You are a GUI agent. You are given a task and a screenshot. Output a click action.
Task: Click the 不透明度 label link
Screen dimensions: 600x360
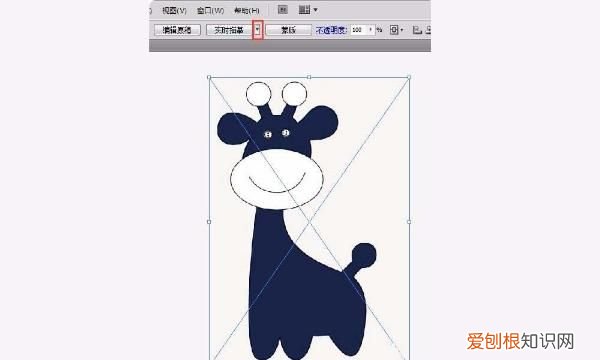(x=331, y=30)
